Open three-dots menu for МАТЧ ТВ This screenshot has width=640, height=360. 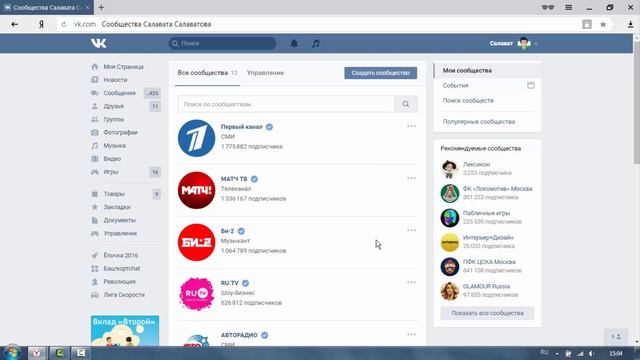411,178
